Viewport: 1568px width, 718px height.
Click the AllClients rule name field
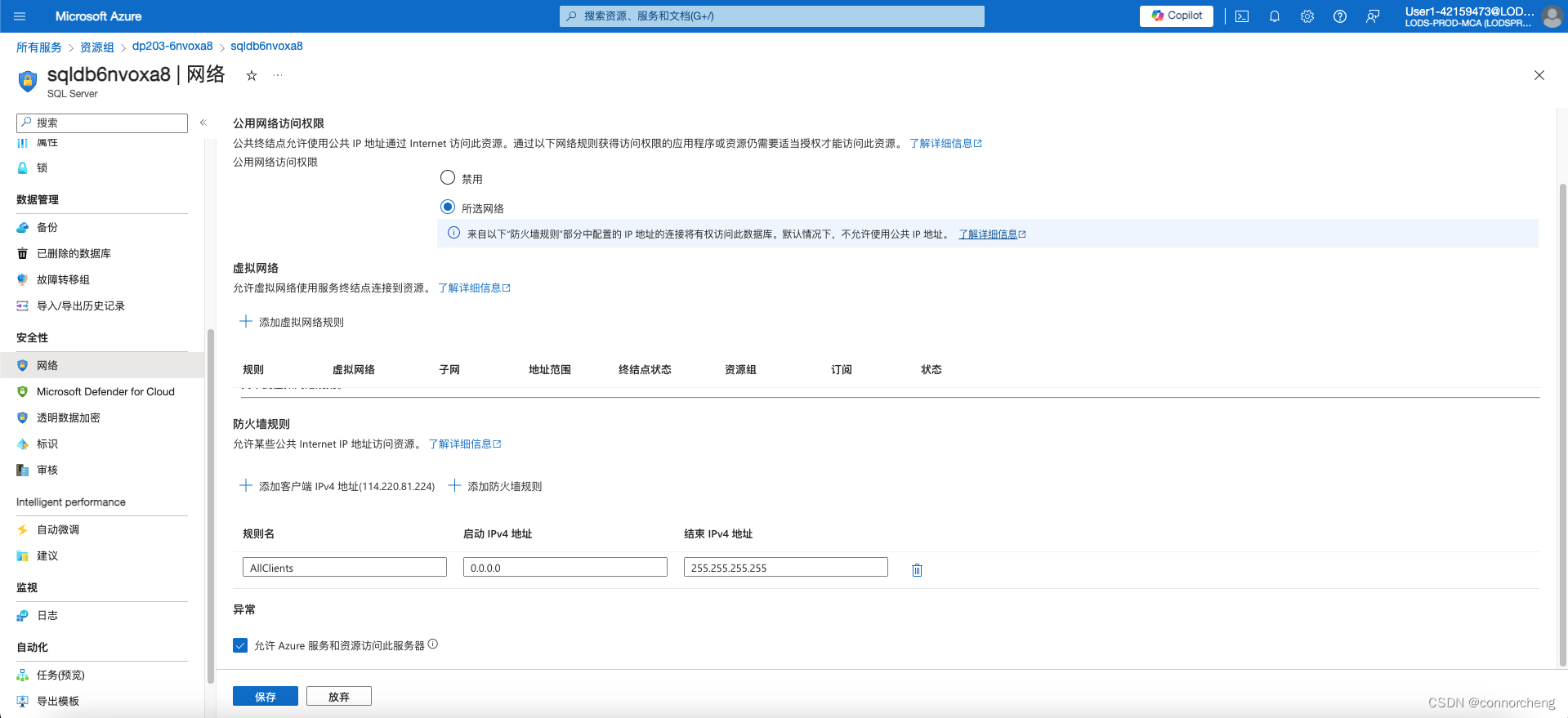coord(345,567)
